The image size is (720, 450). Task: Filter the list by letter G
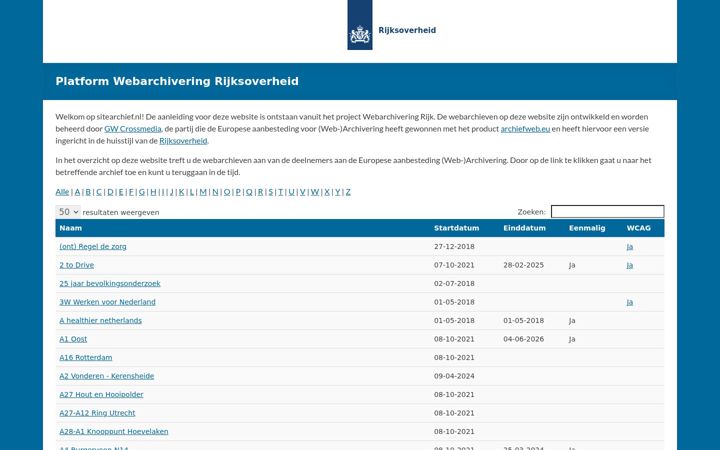point(142,192)
